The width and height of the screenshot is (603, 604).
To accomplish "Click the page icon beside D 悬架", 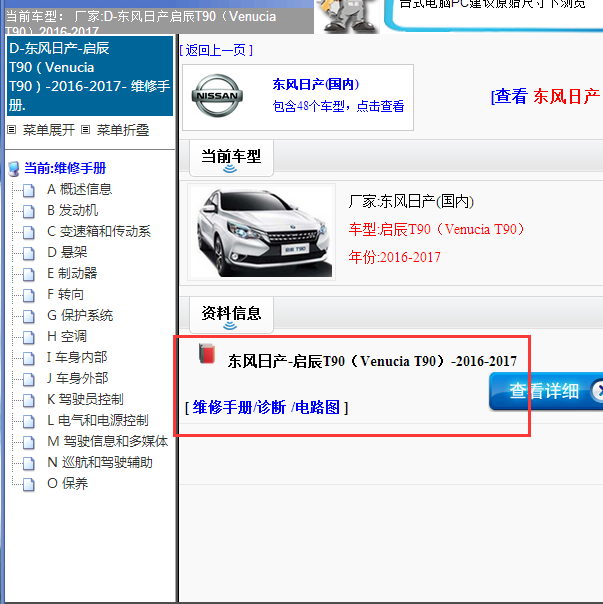I will 29,253.
